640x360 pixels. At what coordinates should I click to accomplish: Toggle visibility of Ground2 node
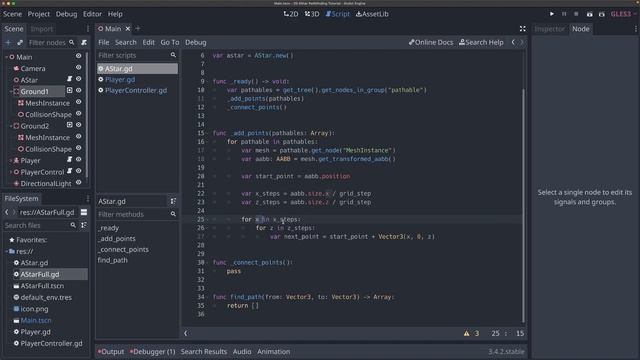point(78,125)
